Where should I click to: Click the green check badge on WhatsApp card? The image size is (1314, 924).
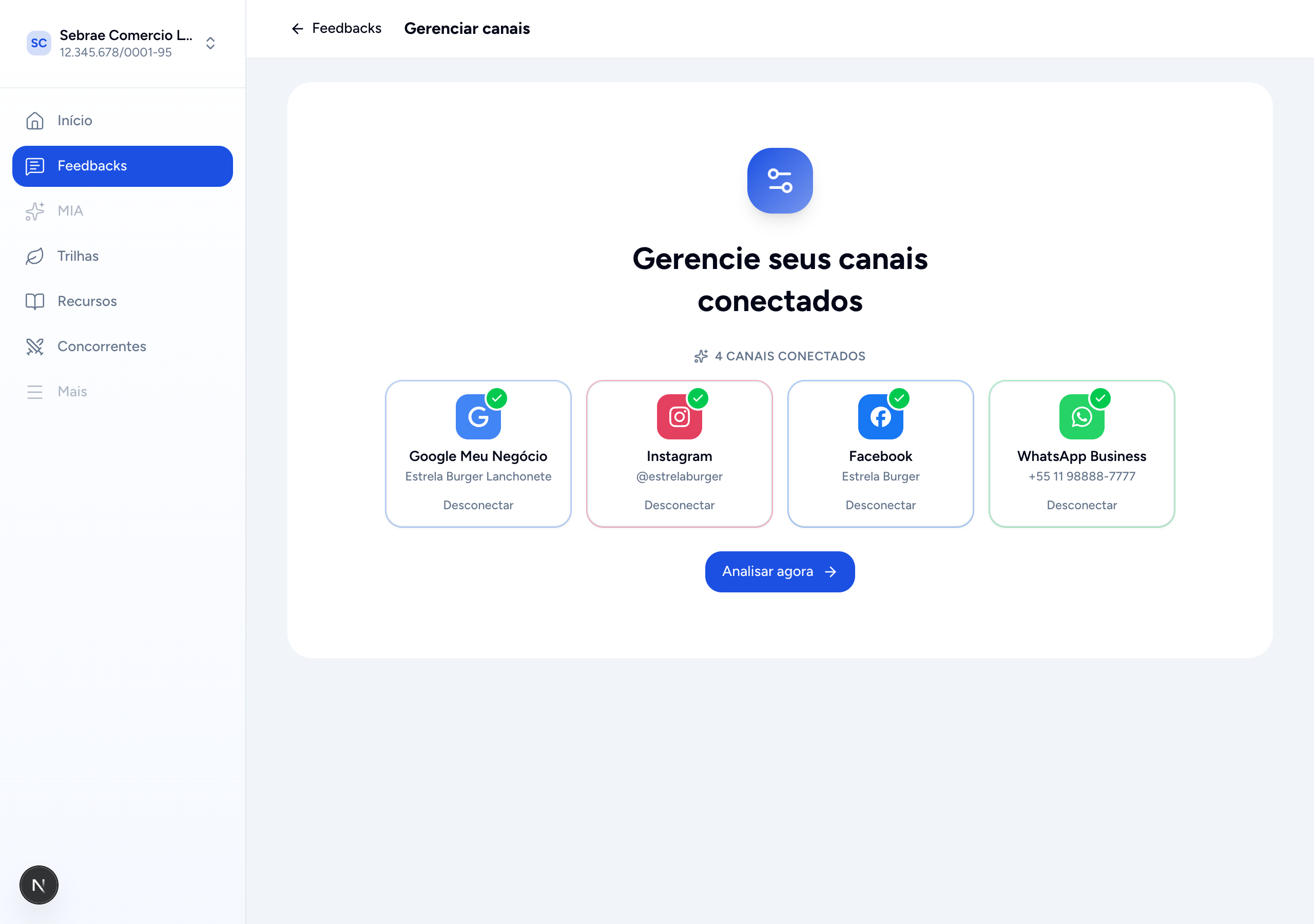coord(1100,398)
